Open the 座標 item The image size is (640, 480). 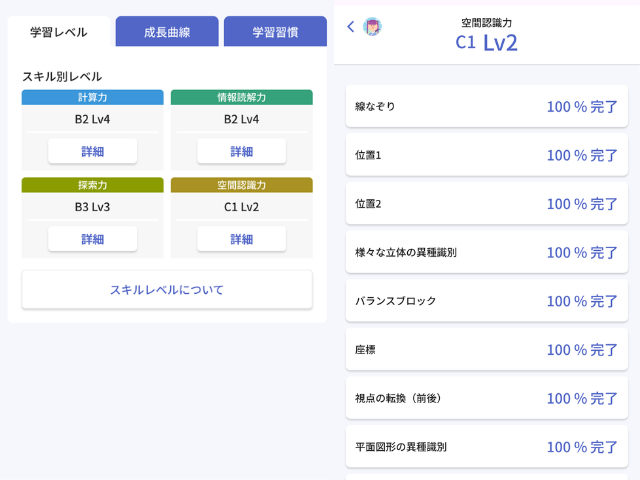point(487,350)
